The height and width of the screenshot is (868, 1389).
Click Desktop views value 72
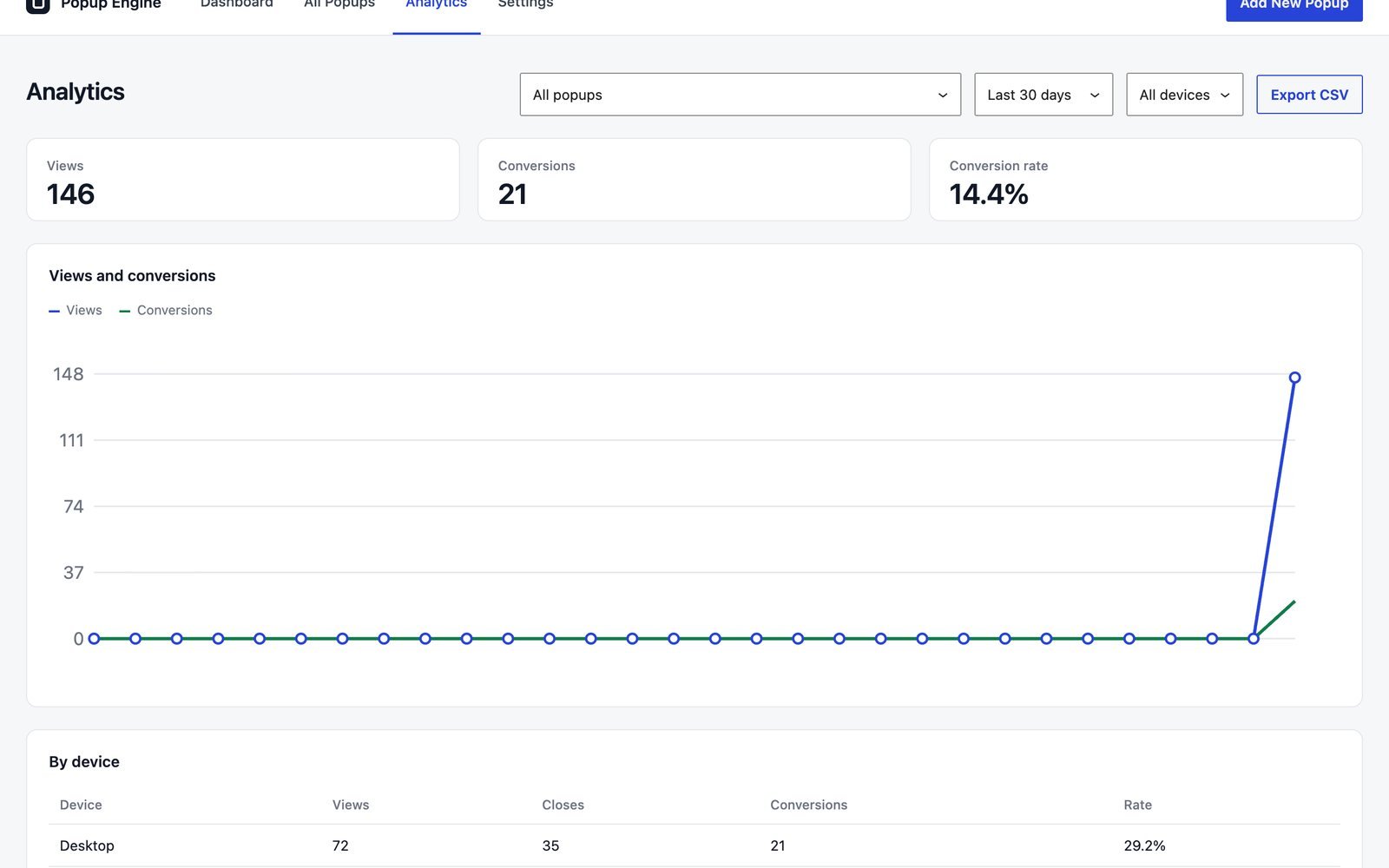(340, 845)
